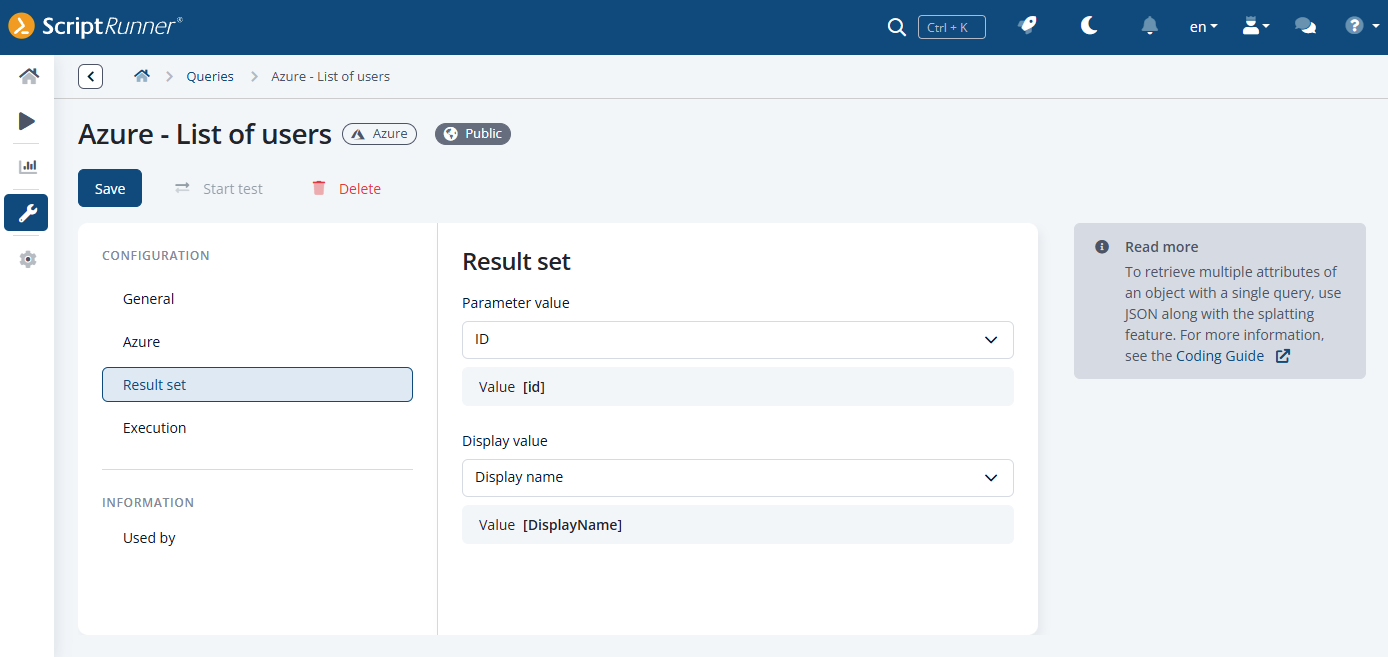Expand the Parameter value ID dropdown
Screen dimensions: 1388x657
tap(738, 340)
